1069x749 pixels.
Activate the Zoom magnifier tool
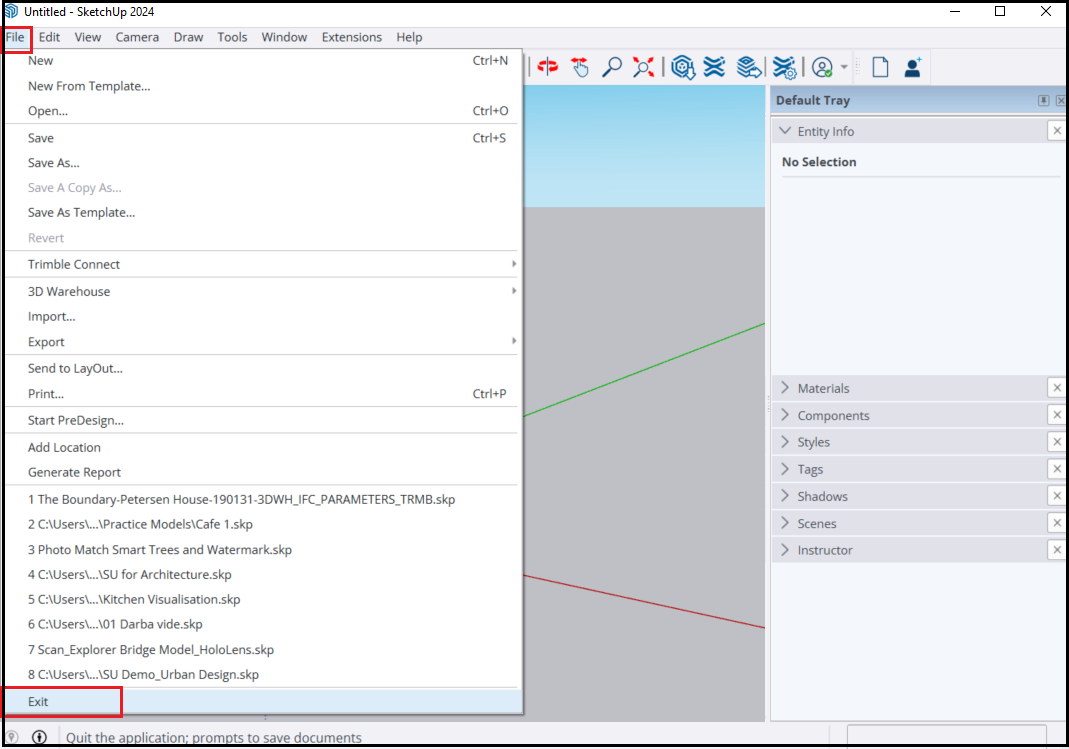coord(612,67)
